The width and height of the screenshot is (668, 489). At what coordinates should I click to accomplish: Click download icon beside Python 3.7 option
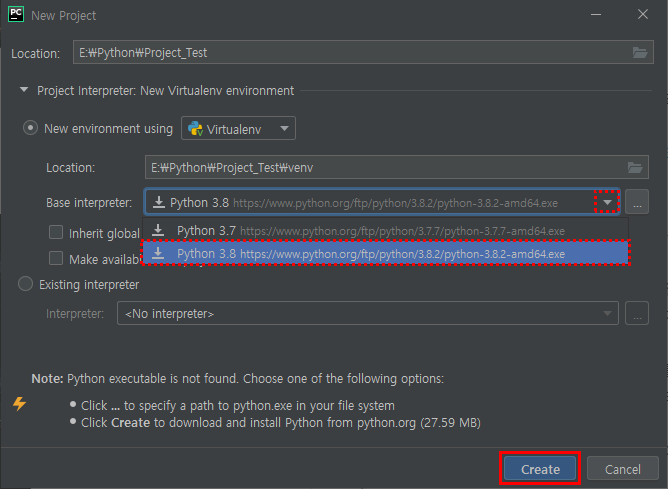(x=158, y=230)
